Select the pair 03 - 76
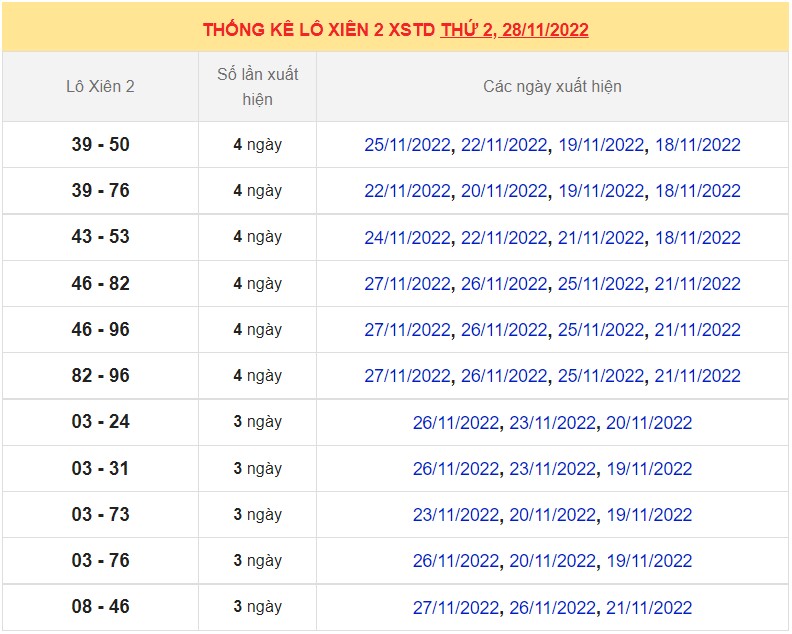 (x=101, y=560)
